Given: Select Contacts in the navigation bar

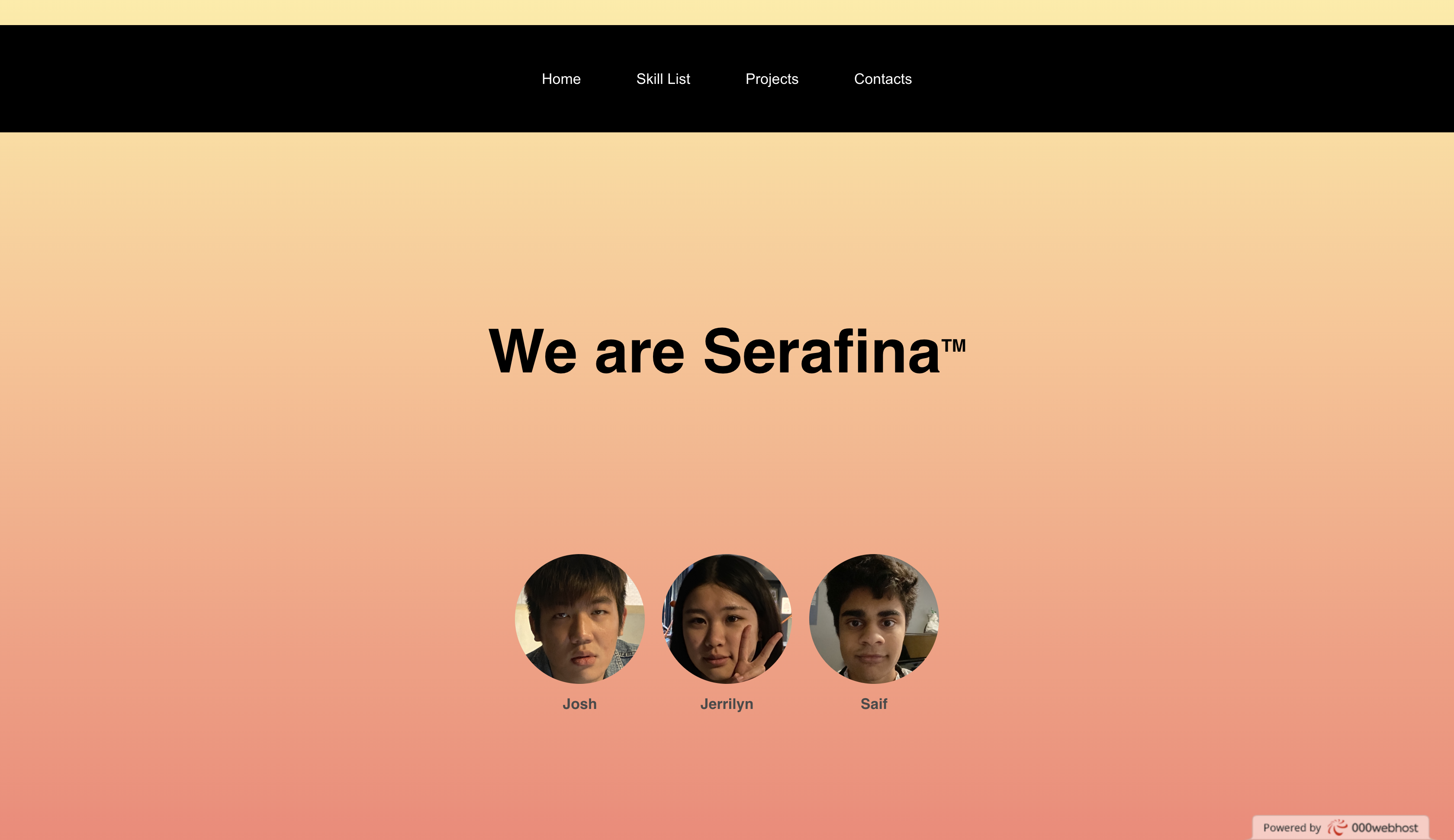Looking at the screenshot, I should click(x=883, y=79).
